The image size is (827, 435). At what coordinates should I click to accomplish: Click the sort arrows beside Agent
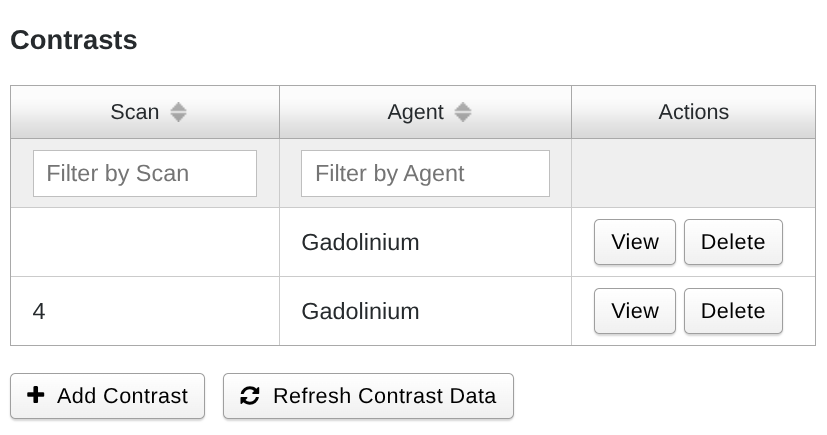(x=462, y=112)
